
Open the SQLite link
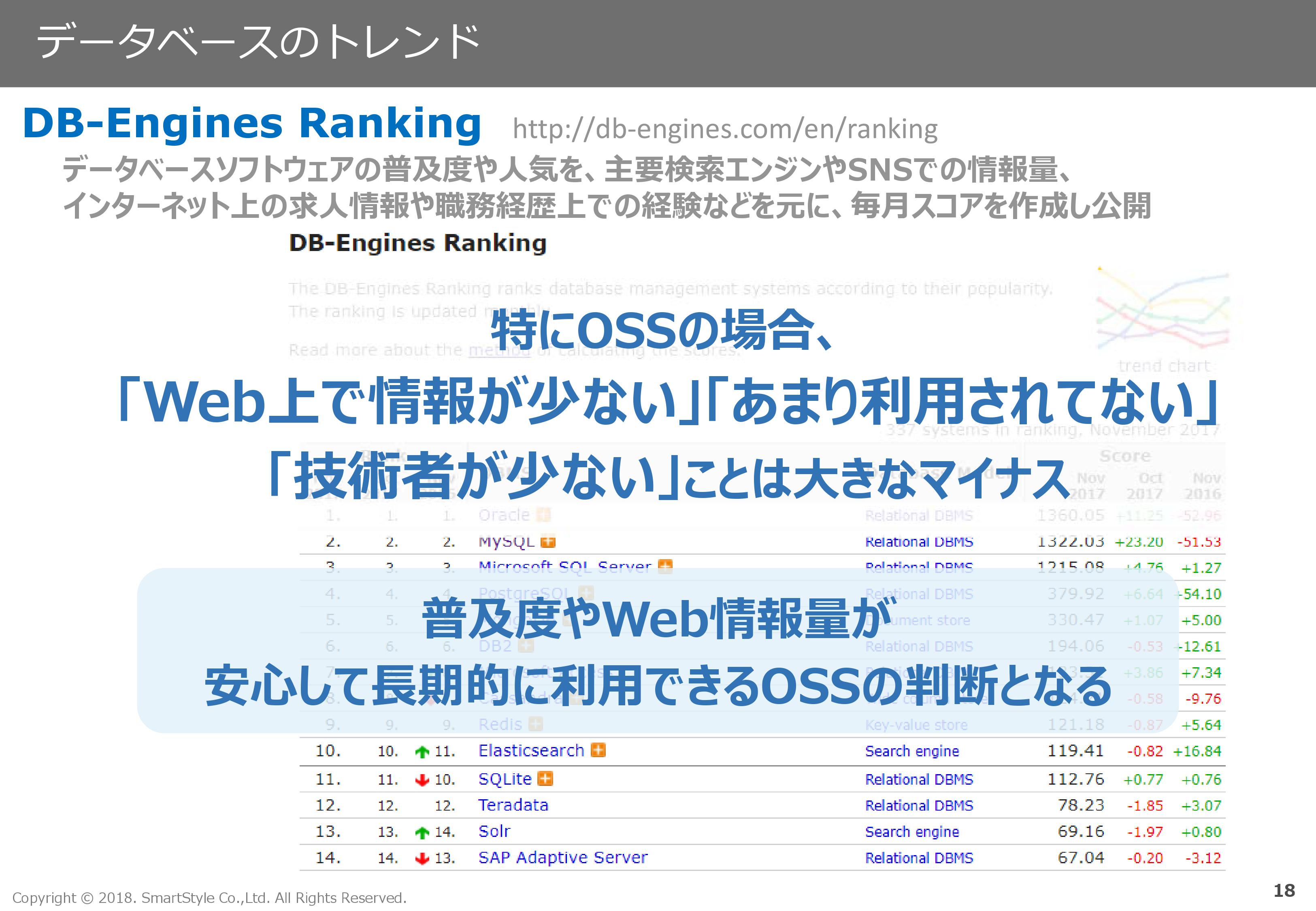(x=505, y=779)
